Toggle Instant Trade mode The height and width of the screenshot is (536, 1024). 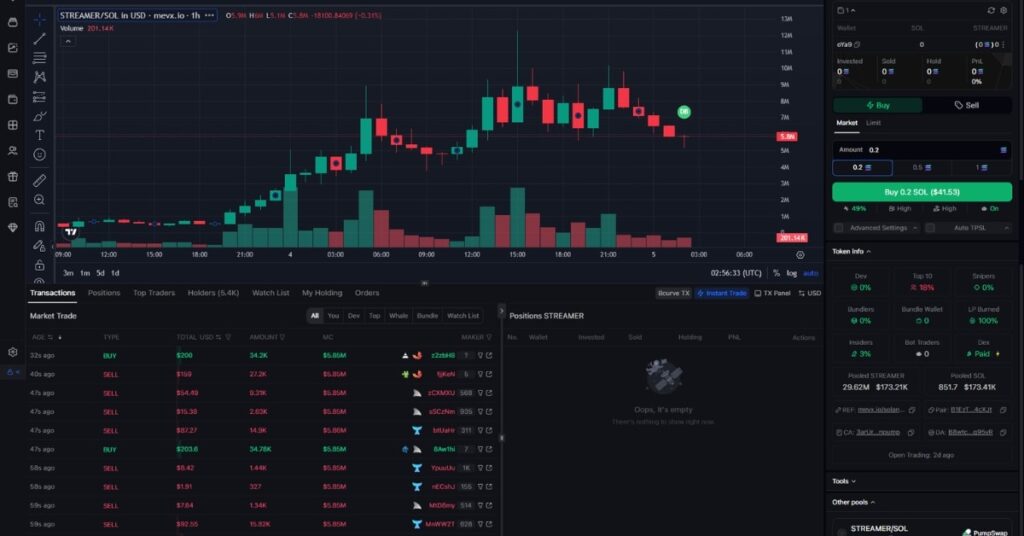(722, 293)
